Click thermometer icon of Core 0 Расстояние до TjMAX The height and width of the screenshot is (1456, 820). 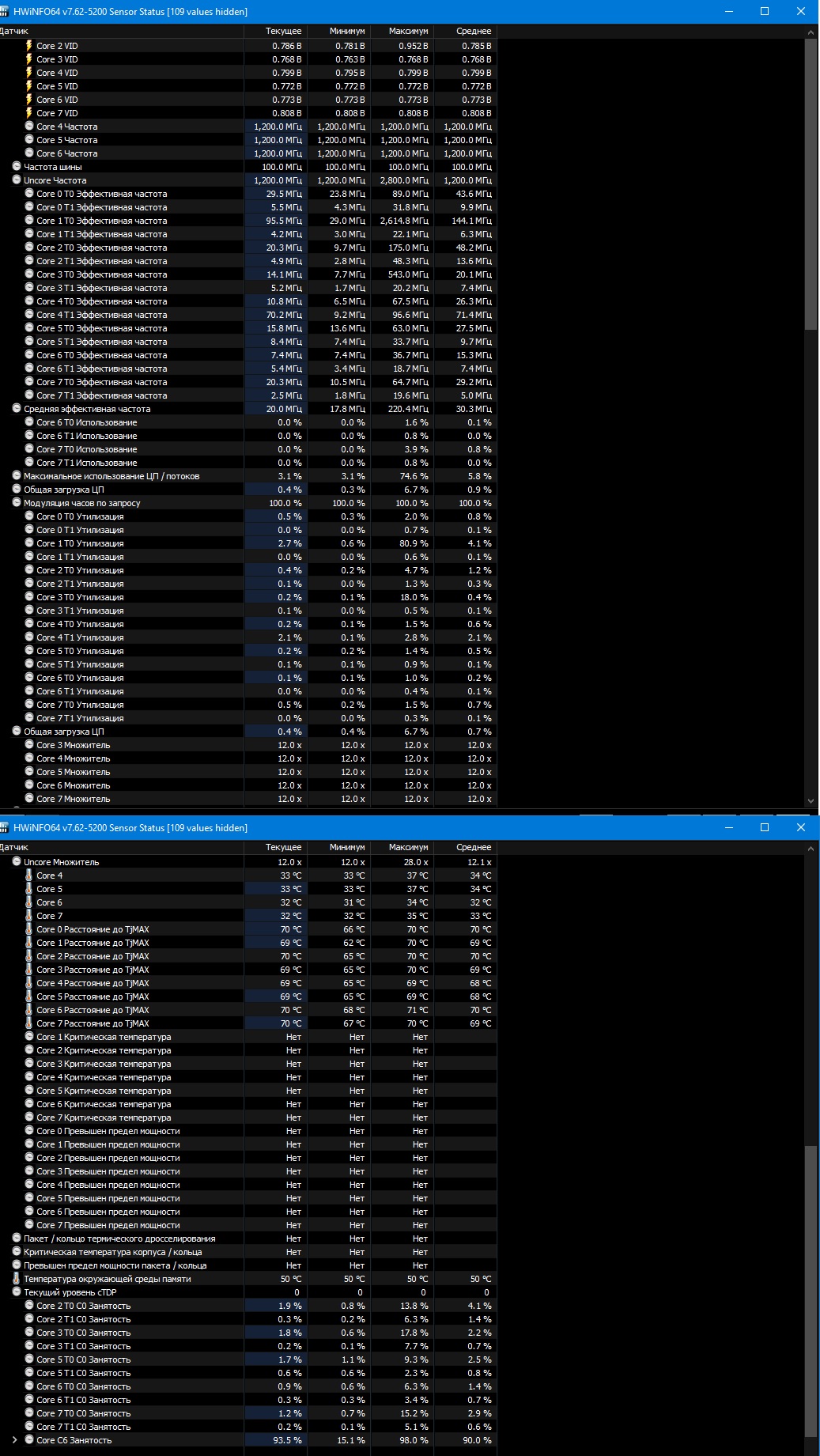pyautogui.click(x=29, y=929)
